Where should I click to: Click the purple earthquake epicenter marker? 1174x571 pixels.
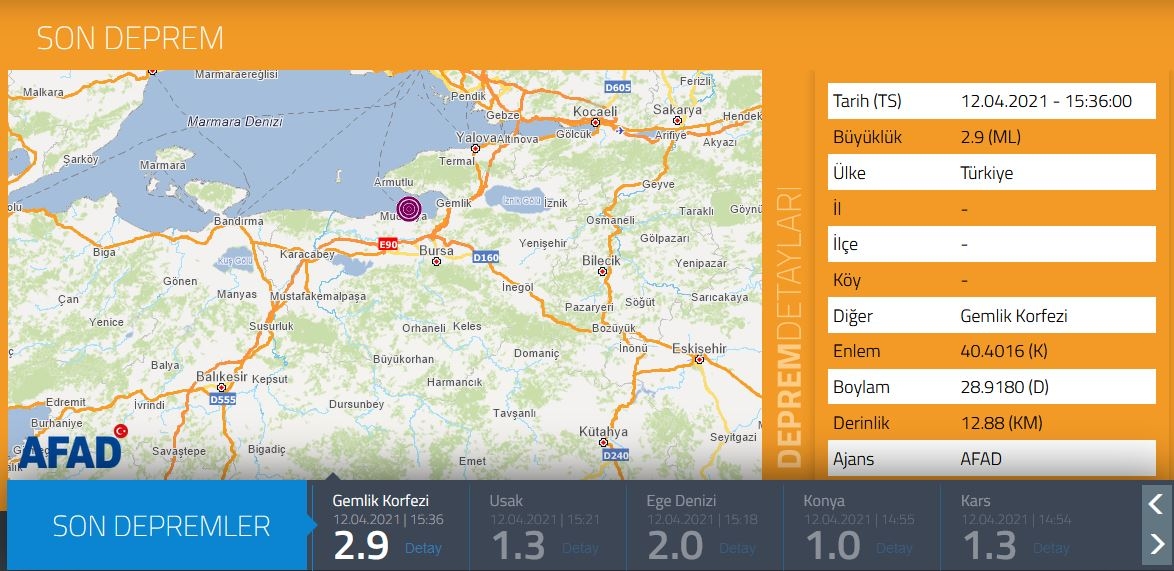pos(408,208)
